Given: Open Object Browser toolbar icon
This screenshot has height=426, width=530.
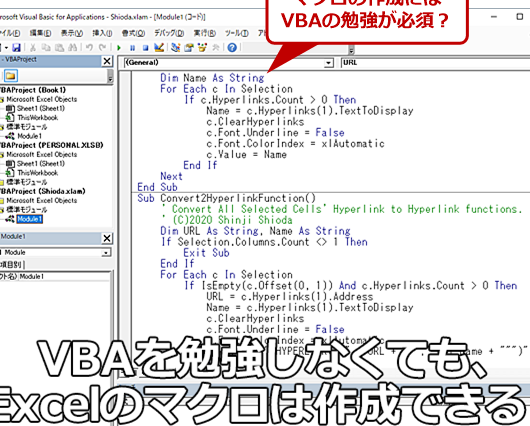Looking at the screenshot, I should coord(202,47).
